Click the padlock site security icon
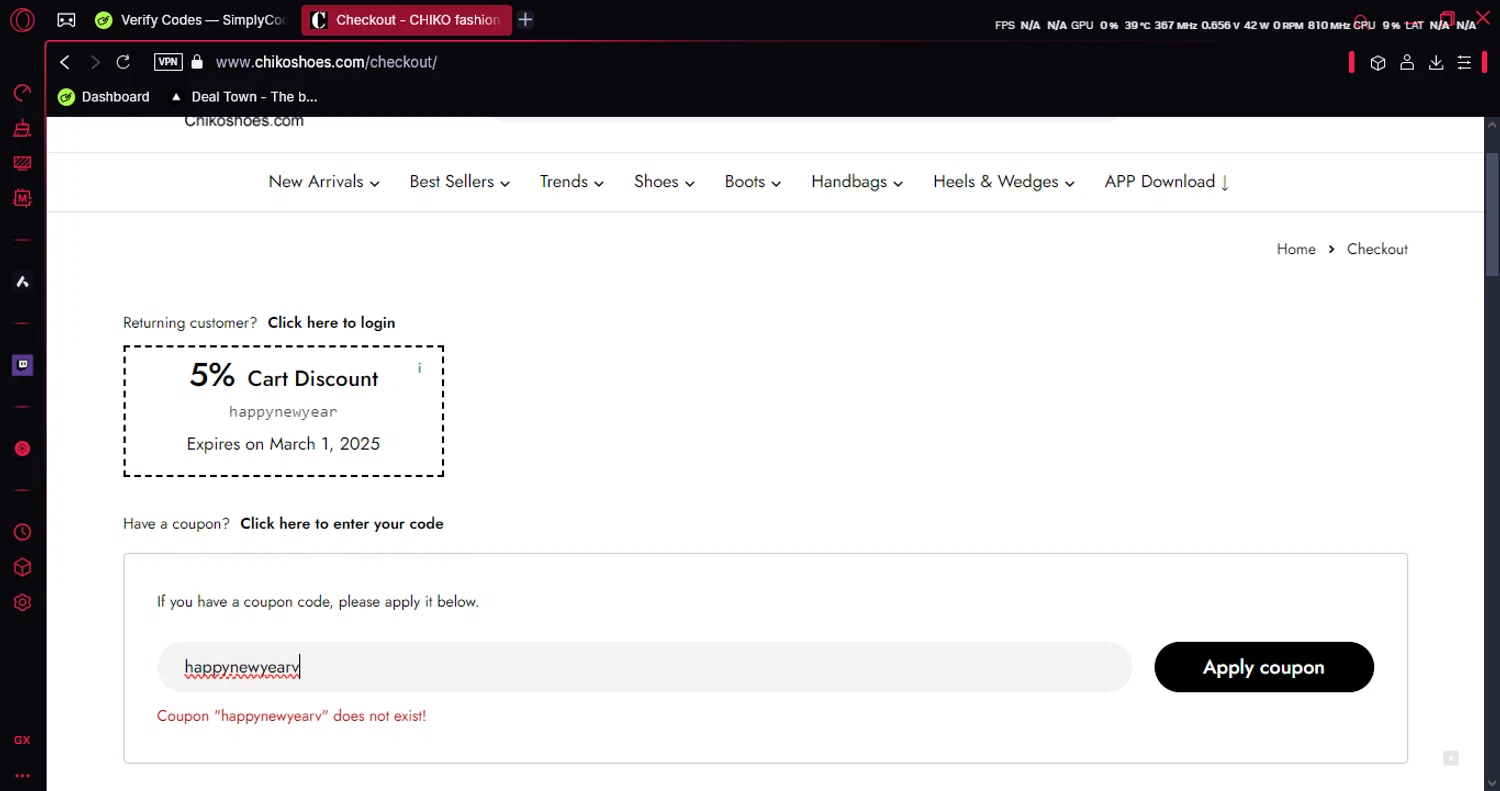The image size is (1500, 791). click(x=197, y=62)
